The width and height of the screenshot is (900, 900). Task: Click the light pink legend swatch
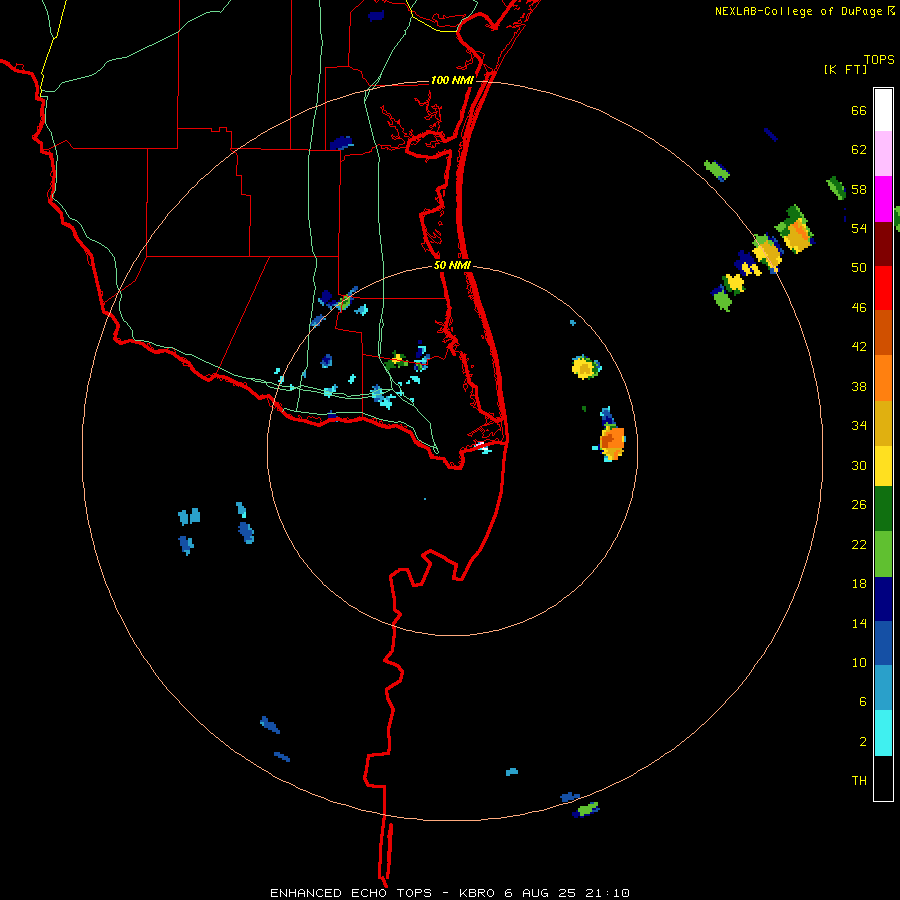coord(883,153)
